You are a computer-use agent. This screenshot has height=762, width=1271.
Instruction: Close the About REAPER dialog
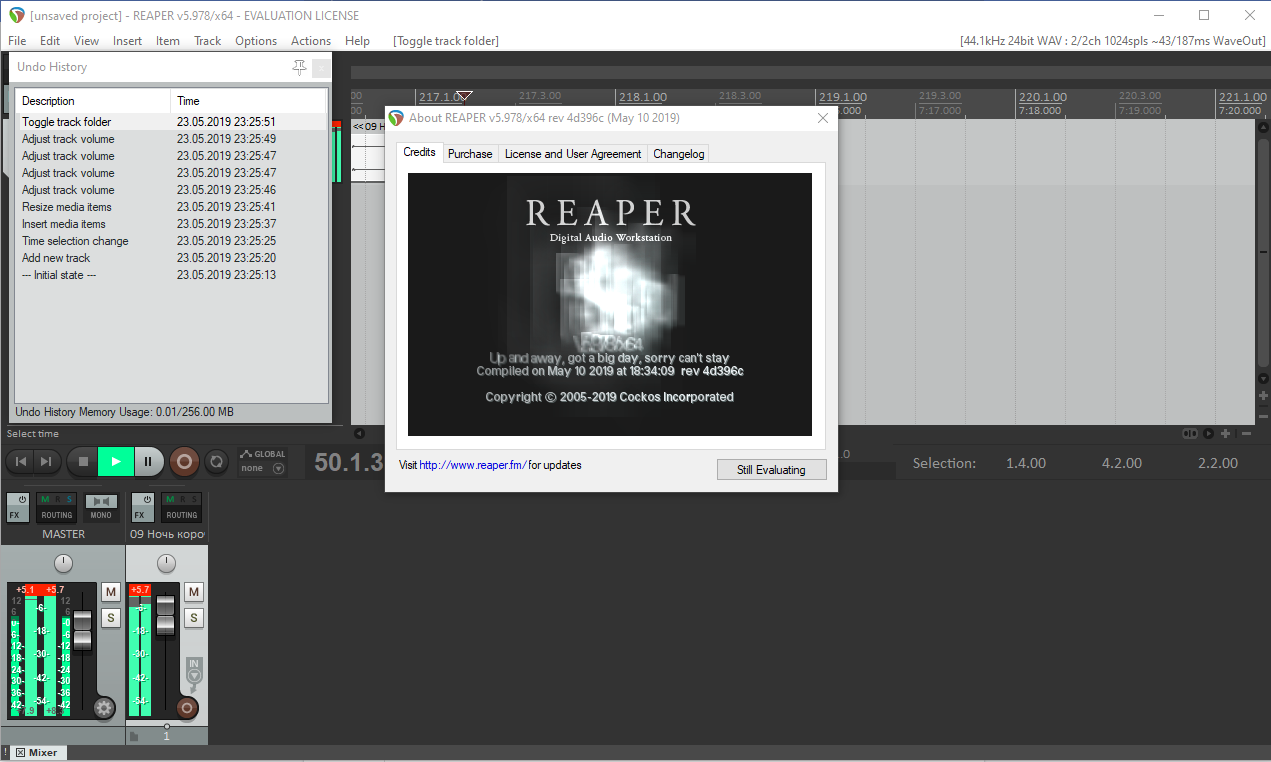pos(823,118)
